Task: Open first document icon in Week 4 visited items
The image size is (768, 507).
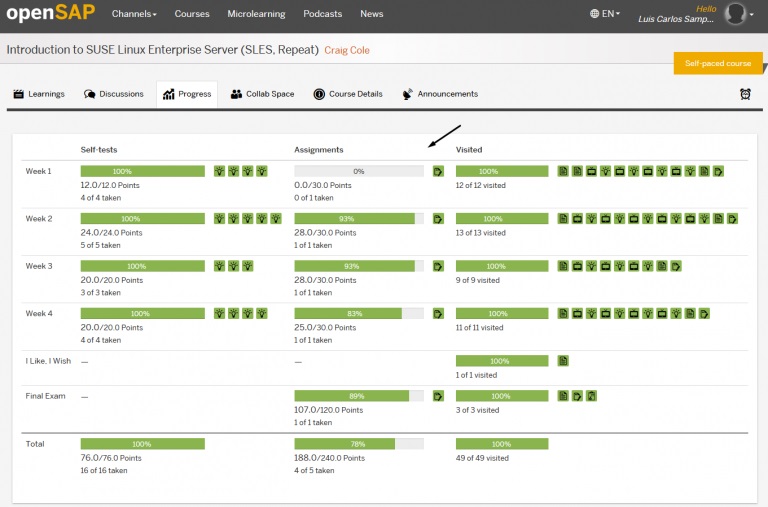Action: click(563, 314)
